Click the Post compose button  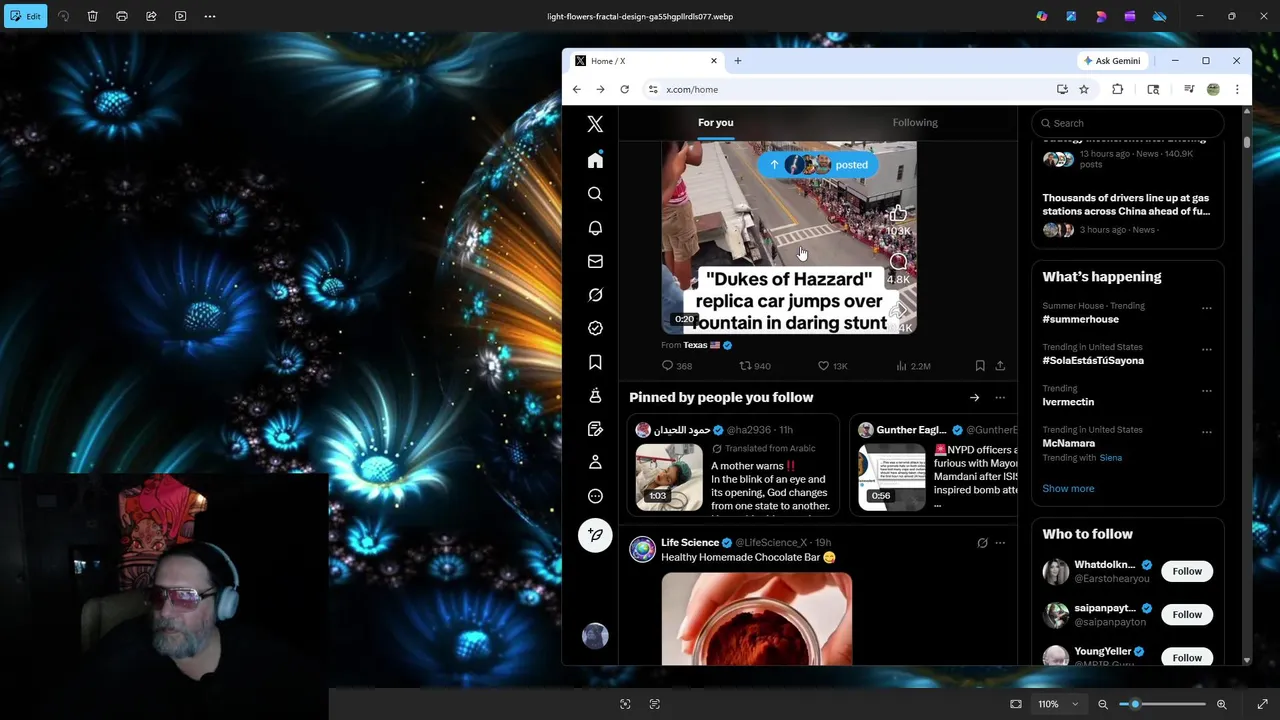tap(595, 535)
